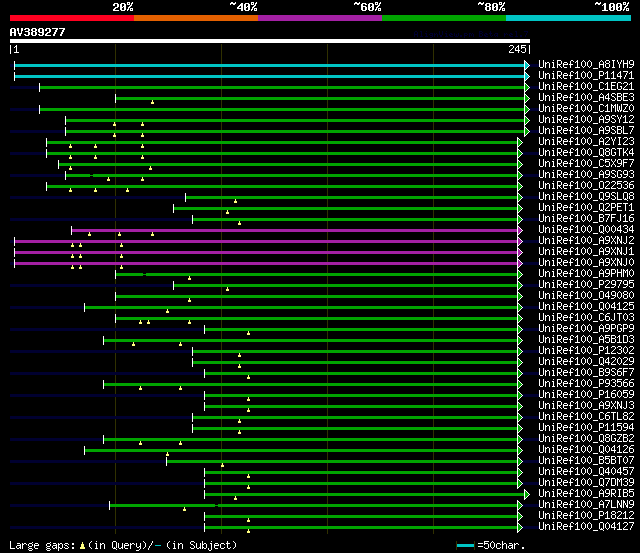Select UniRef100_A9XNJ2 text
The height and width of the screenshot is (553, 640).
pyautogui.click(x=586, y=241)
